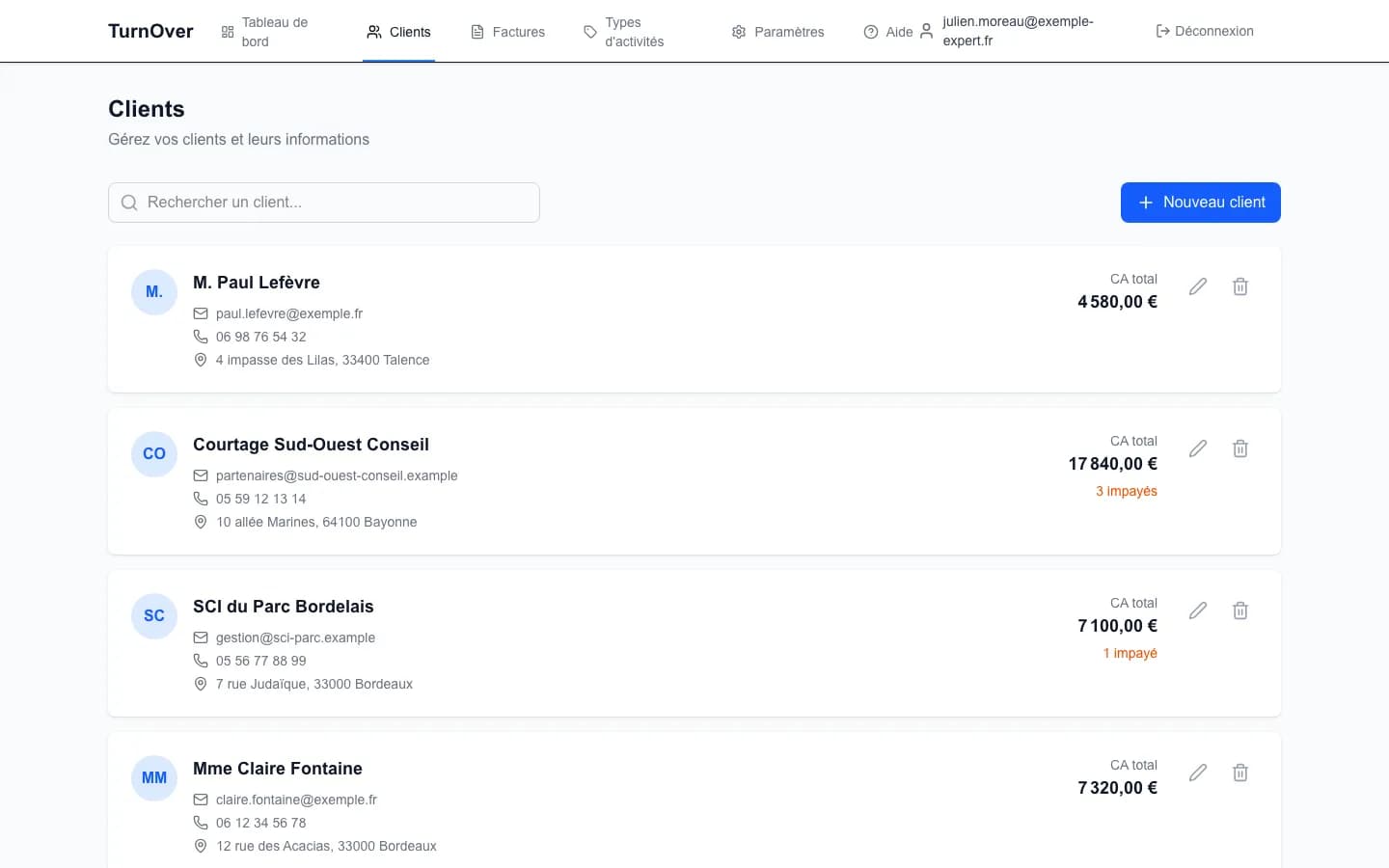
Task: Click email gestion@sci-parc.example
Action: coord(295,637)
